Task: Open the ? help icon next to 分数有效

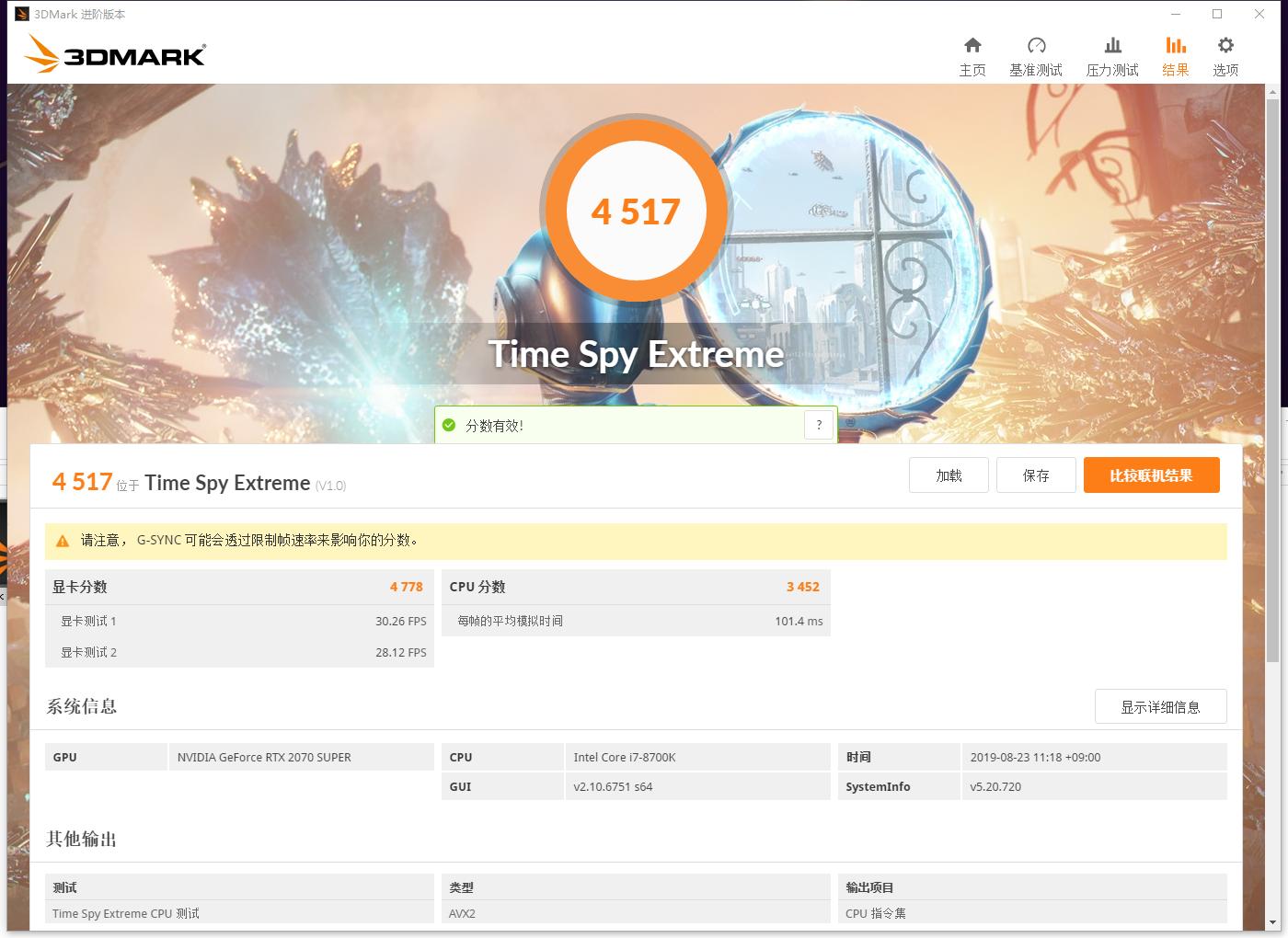Action: [x=819, y=425]
